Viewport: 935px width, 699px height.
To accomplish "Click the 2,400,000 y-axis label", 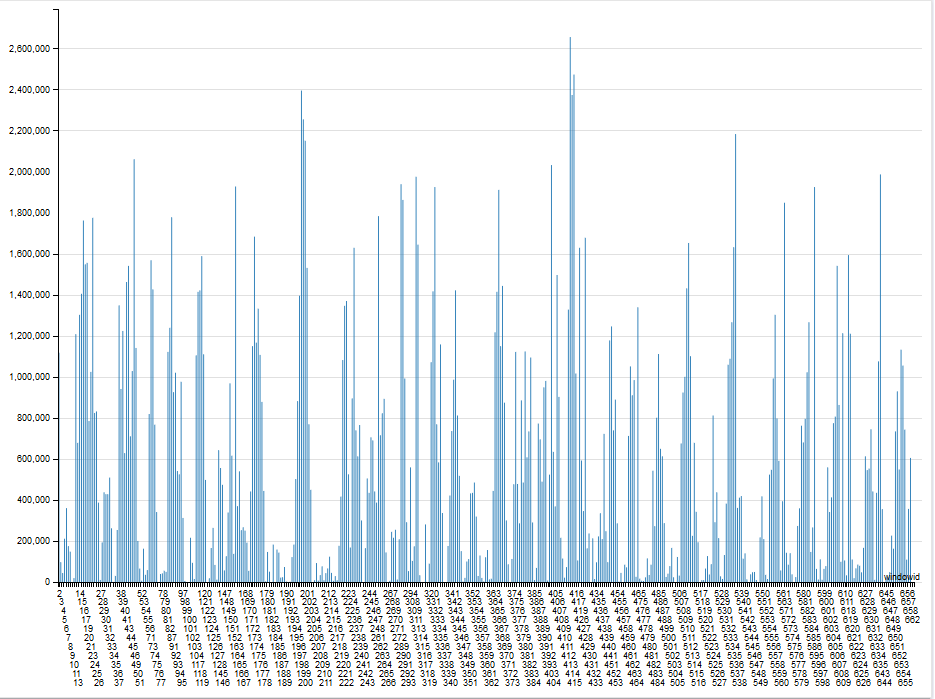I will point(27,90).
